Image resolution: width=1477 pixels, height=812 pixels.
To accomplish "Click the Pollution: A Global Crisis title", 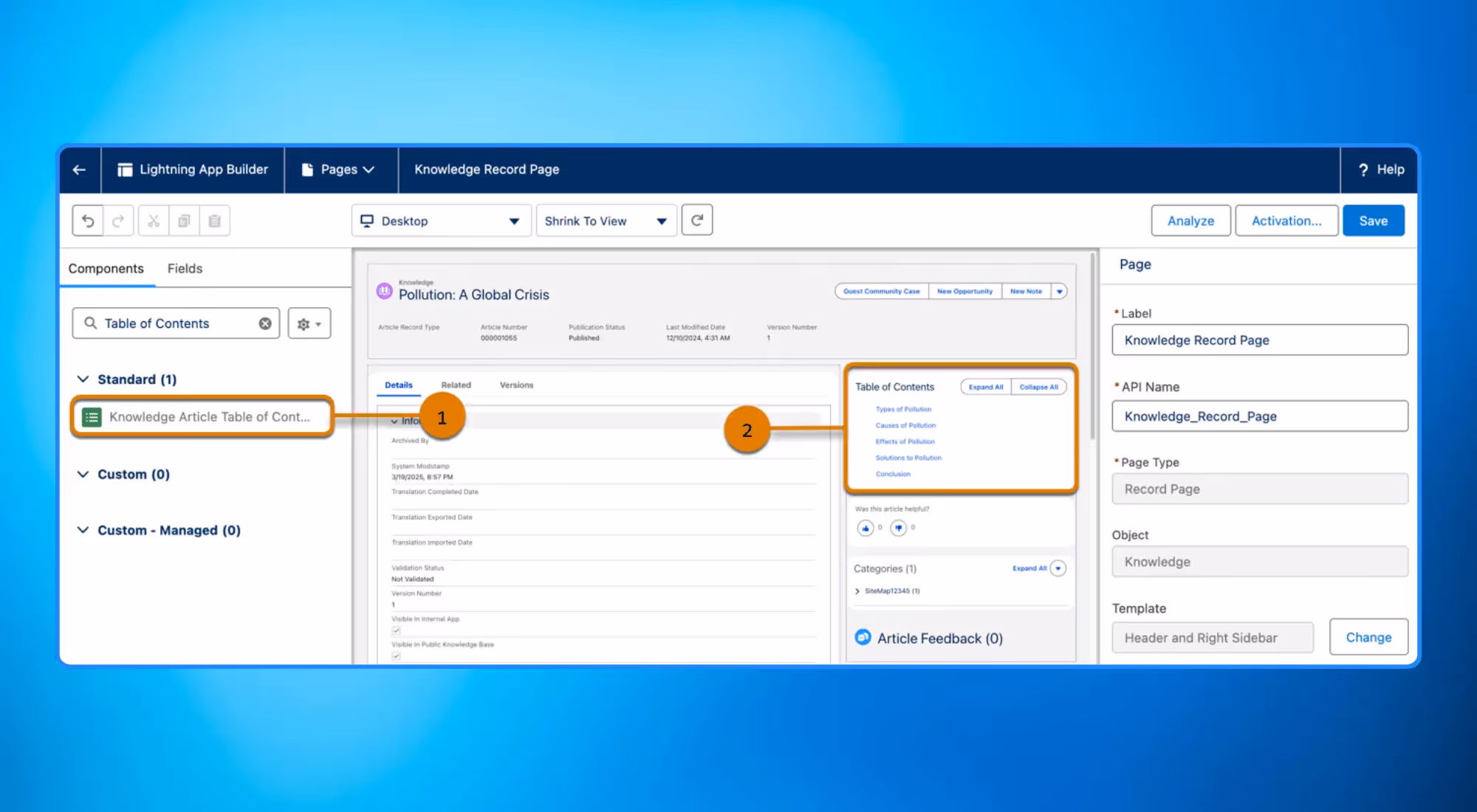I will pos(474,295).
